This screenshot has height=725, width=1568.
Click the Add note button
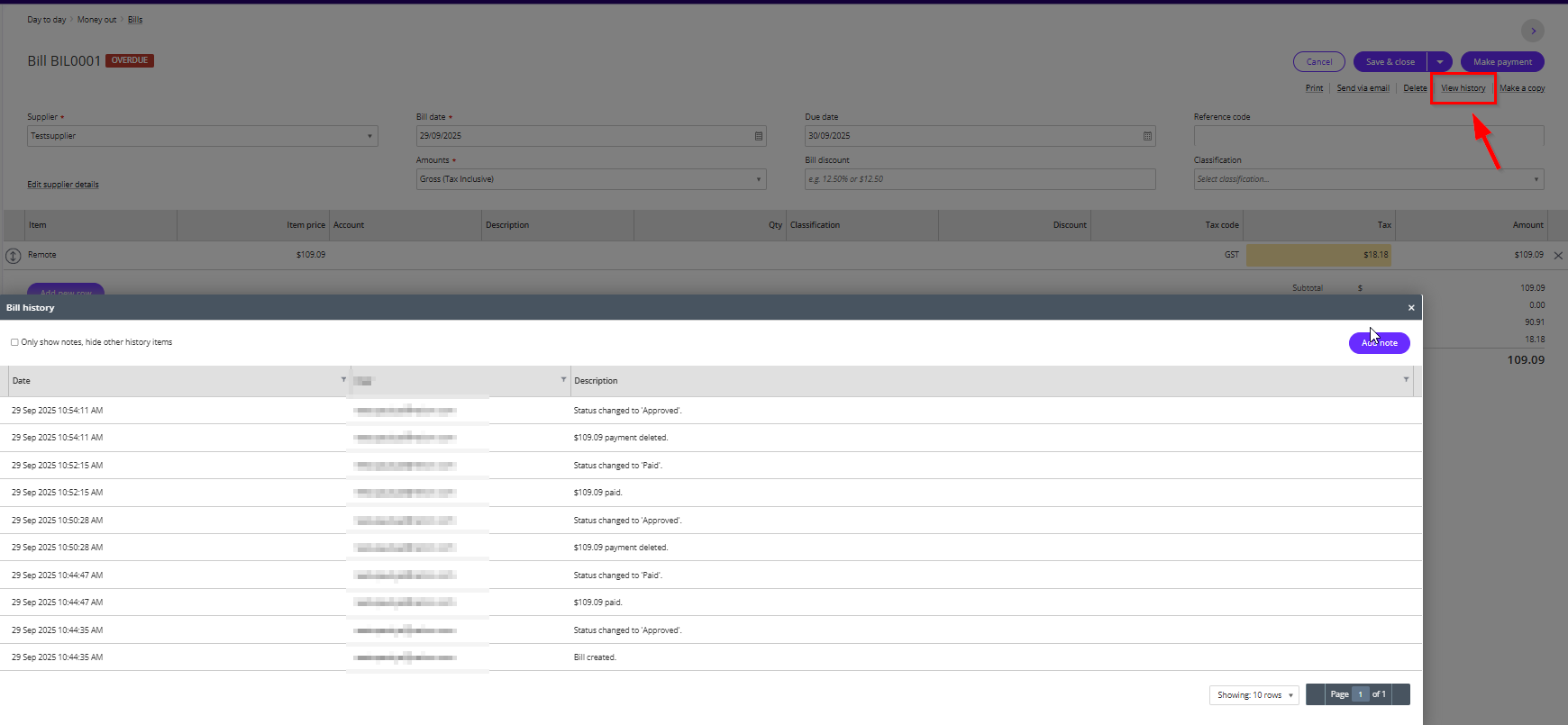[1380, 343]
